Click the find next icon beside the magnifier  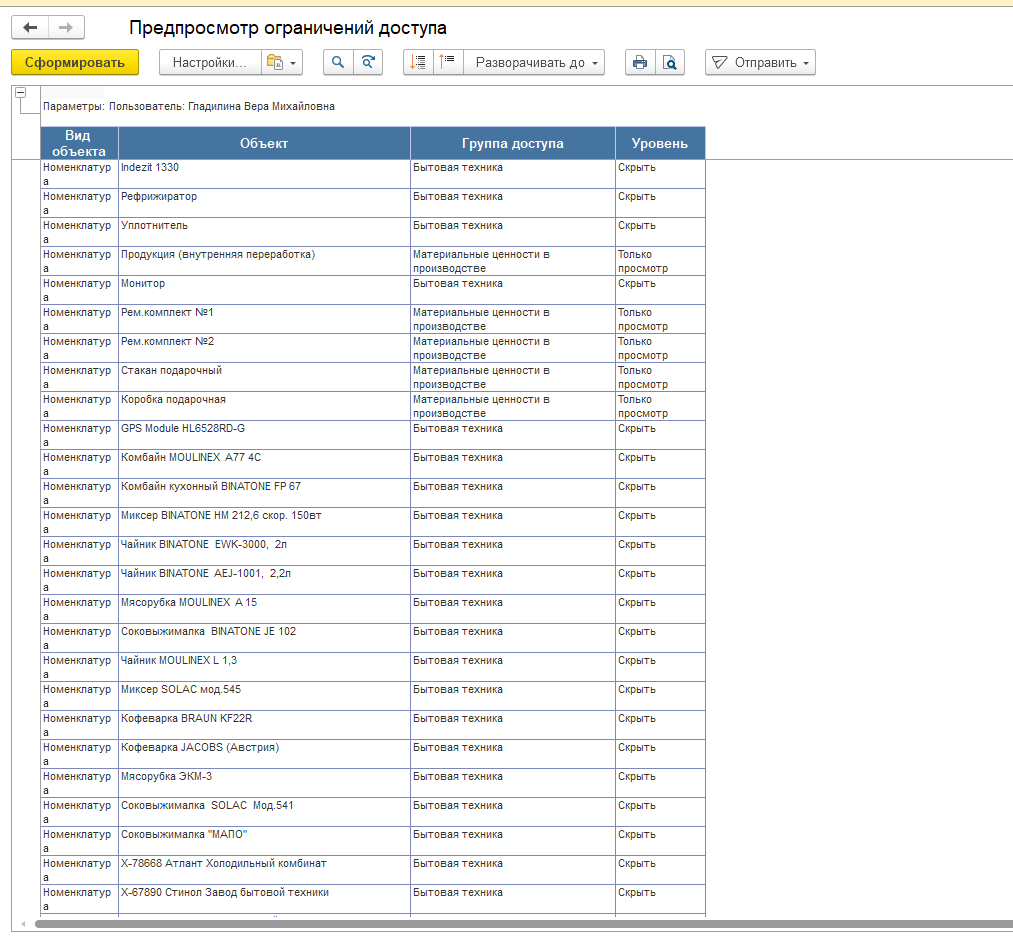[x=368, y=63]
